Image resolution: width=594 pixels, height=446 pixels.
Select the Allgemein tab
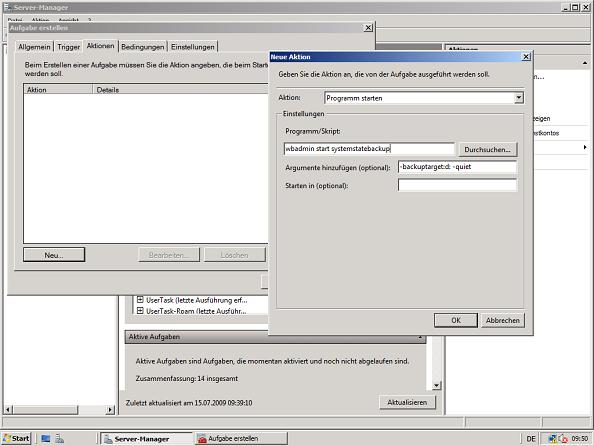[x=34, y=47]
